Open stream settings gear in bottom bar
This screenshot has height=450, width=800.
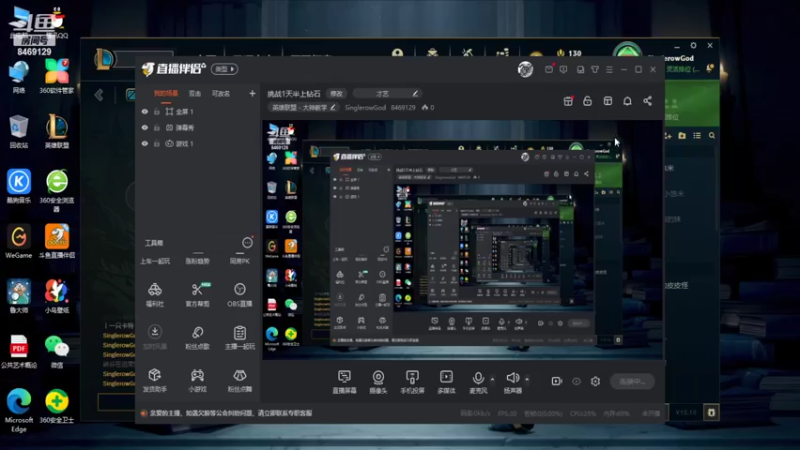click(595, 381)
